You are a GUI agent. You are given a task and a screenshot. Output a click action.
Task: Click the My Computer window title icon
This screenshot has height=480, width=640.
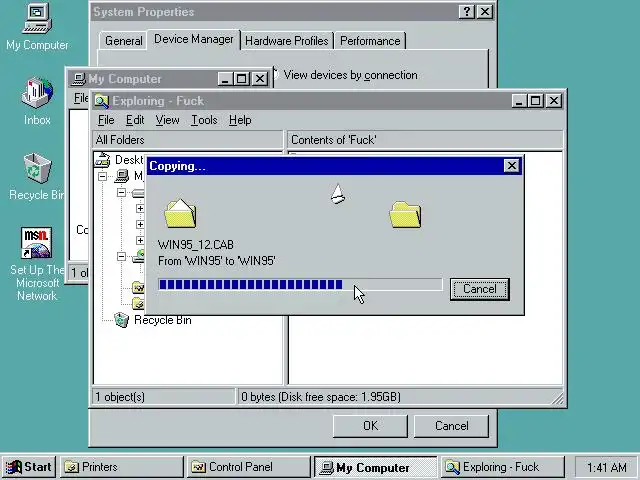[x=78, y=78]
